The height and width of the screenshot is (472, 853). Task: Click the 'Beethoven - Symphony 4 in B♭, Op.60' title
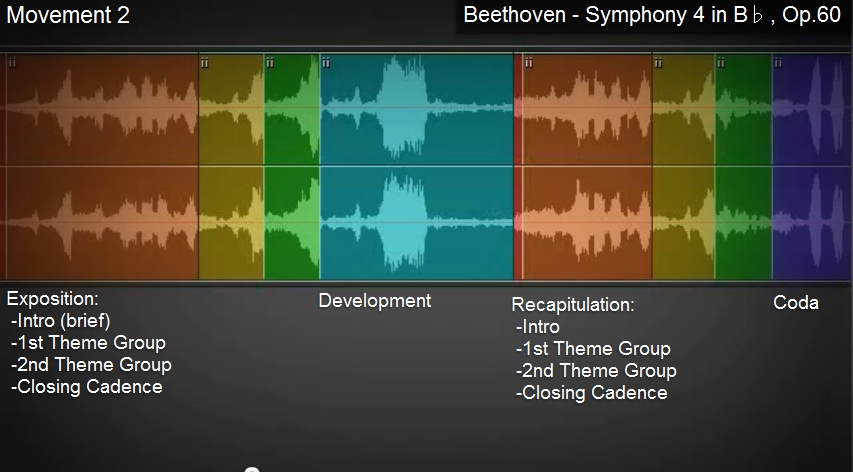click(652, 15)
